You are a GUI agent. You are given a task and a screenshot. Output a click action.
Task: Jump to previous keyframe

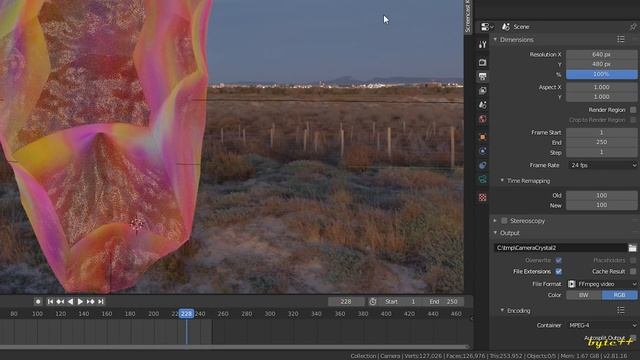(x=60, y=302)
